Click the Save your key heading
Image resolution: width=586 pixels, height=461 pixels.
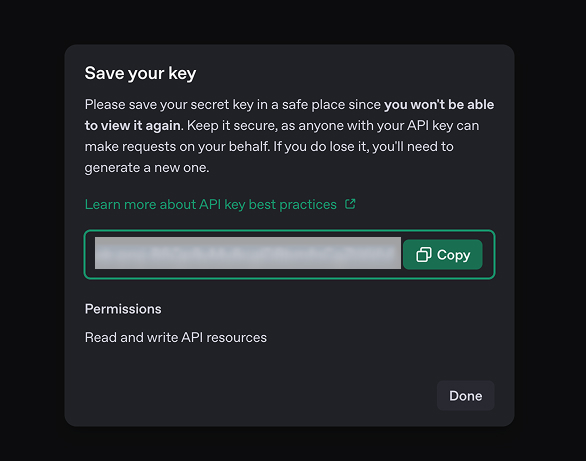(x=140, y=73)
